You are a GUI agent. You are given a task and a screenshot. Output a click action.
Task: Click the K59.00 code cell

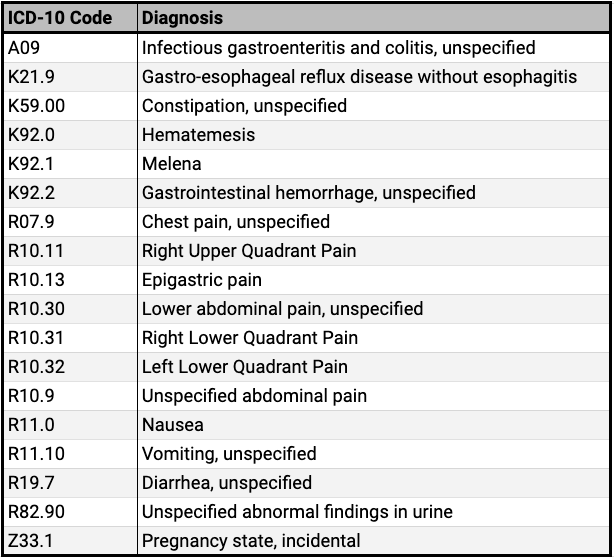point(71,106)
